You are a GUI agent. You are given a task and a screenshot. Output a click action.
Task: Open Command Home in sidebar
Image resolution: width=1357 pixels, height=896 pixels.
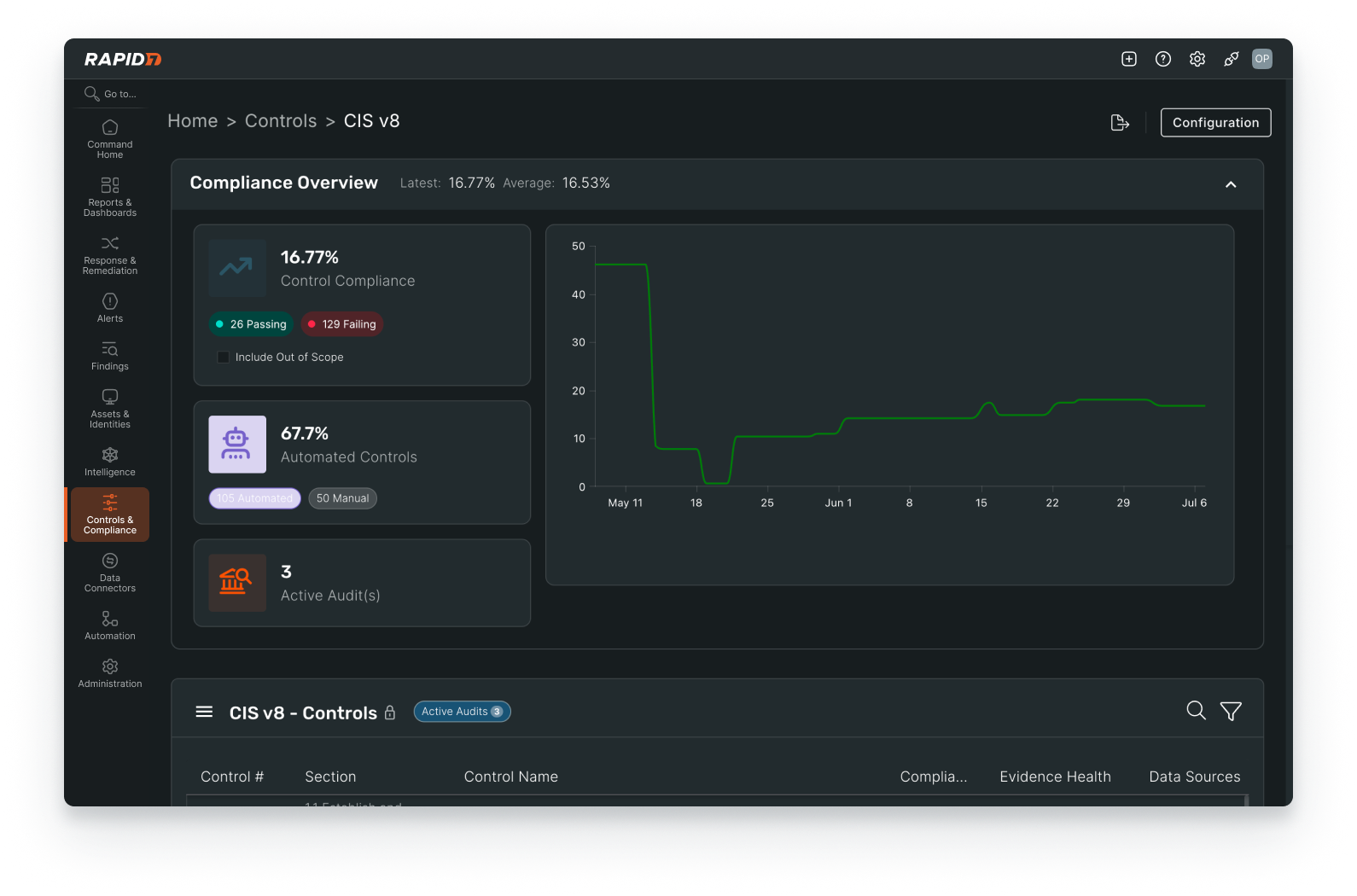coord(110,140)
